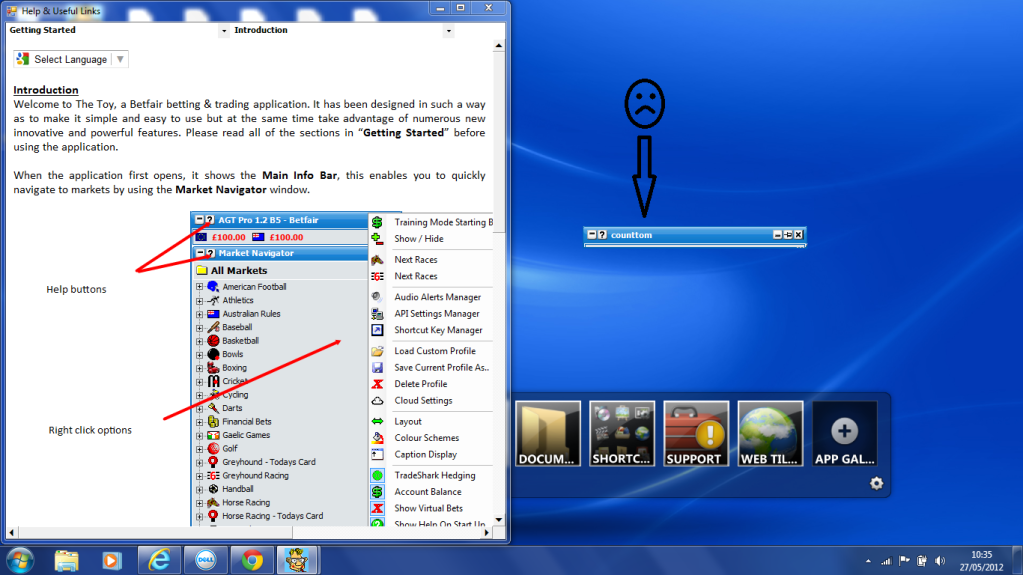This screenshot has width=1023, height=575.
Task: Choose Audio Alerts Manager menu entry
Action: [x=437, y=297]
